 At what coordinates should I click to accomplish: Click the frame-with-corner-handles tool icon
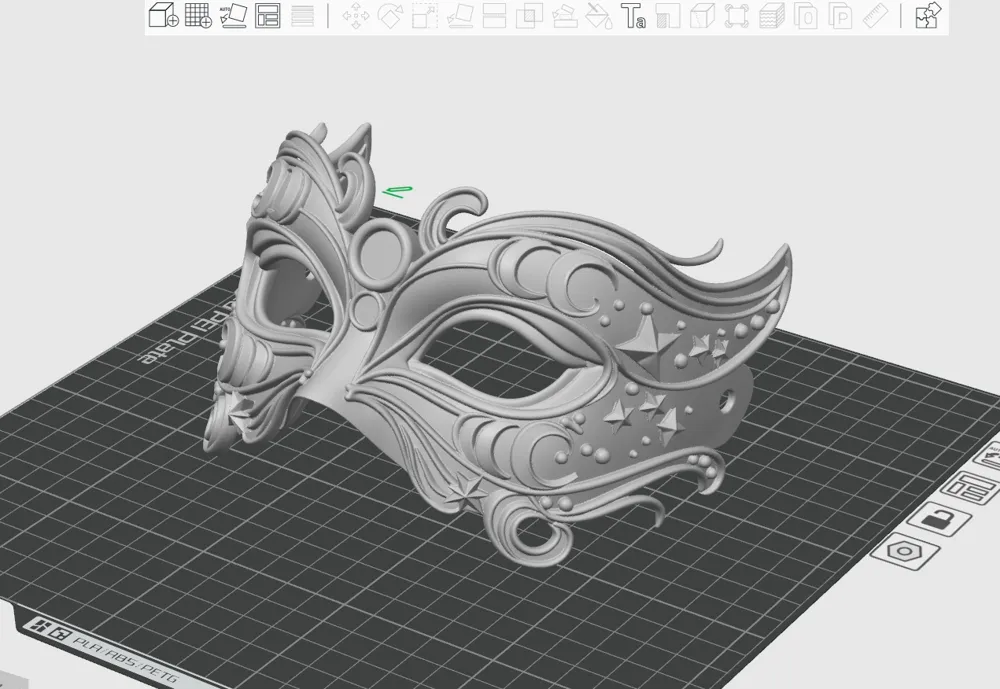click(x=737, y=16)
